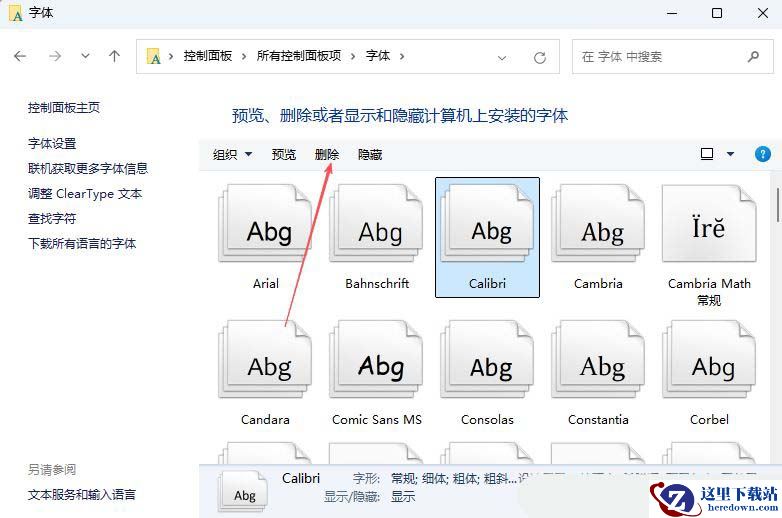This screenshot has height=518, width=782.
Task: Click 预览 in the toolbar
Action: pos(283,155)
